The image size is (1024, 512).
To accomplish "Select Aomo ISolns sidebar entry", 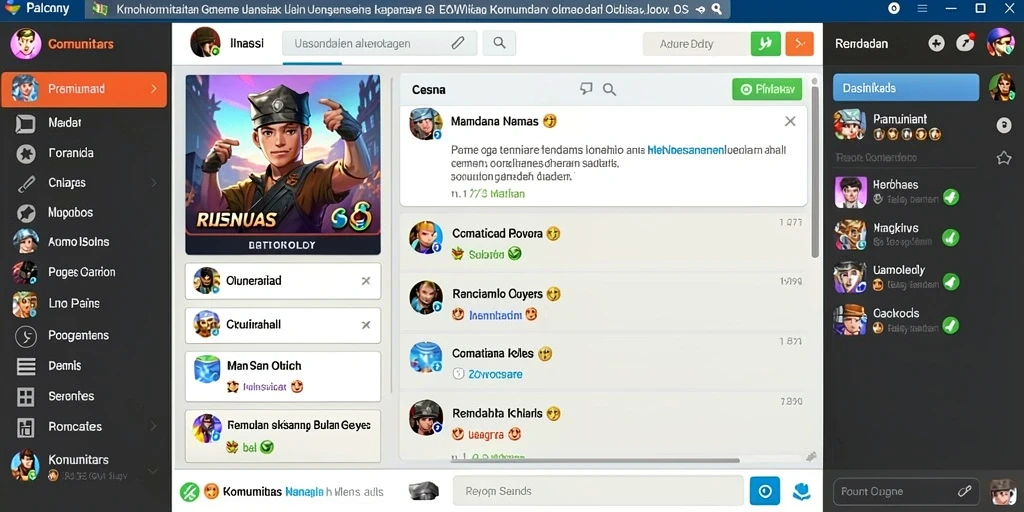I will (78, 242).
